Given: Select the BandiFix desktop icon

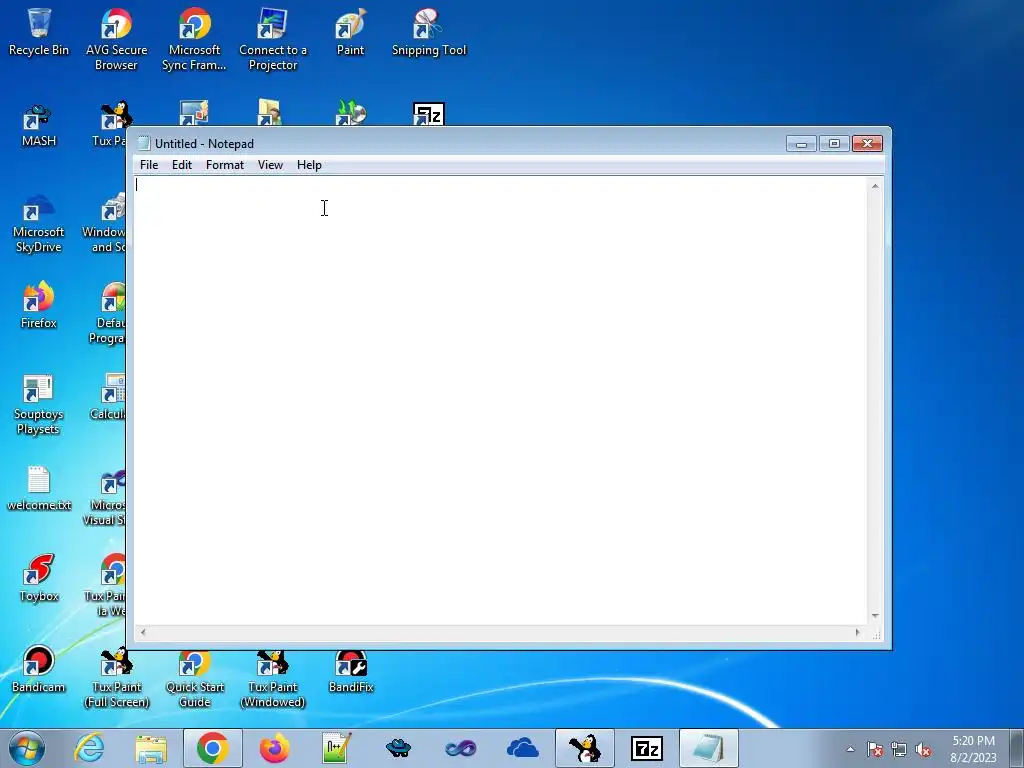Looking at the screenshot, I should point(351,670).
